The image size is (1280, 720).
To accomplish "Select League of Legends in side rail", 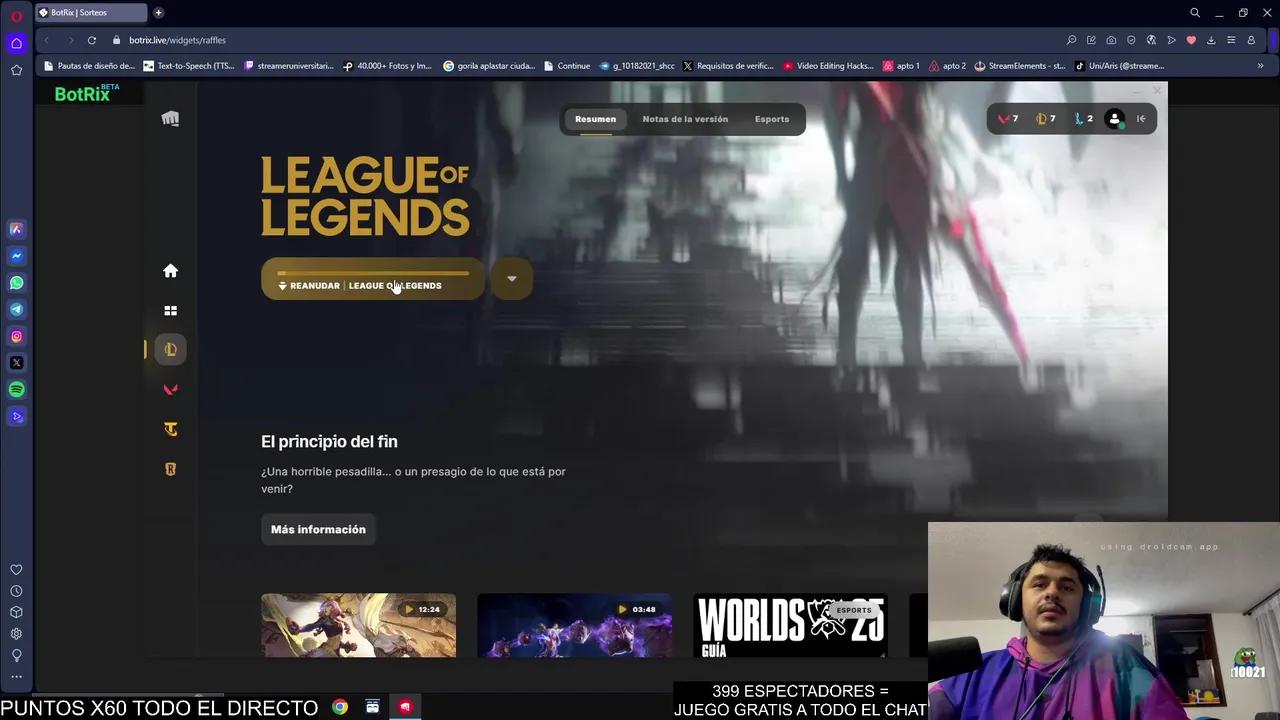I will point(170,349).
